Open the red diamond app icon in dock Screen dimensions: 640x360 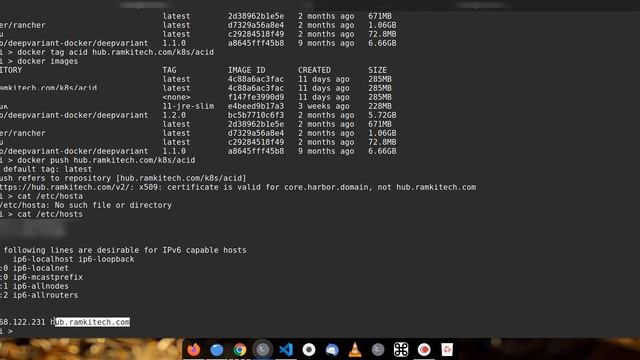pyautogui.click(x=424, y=349)
